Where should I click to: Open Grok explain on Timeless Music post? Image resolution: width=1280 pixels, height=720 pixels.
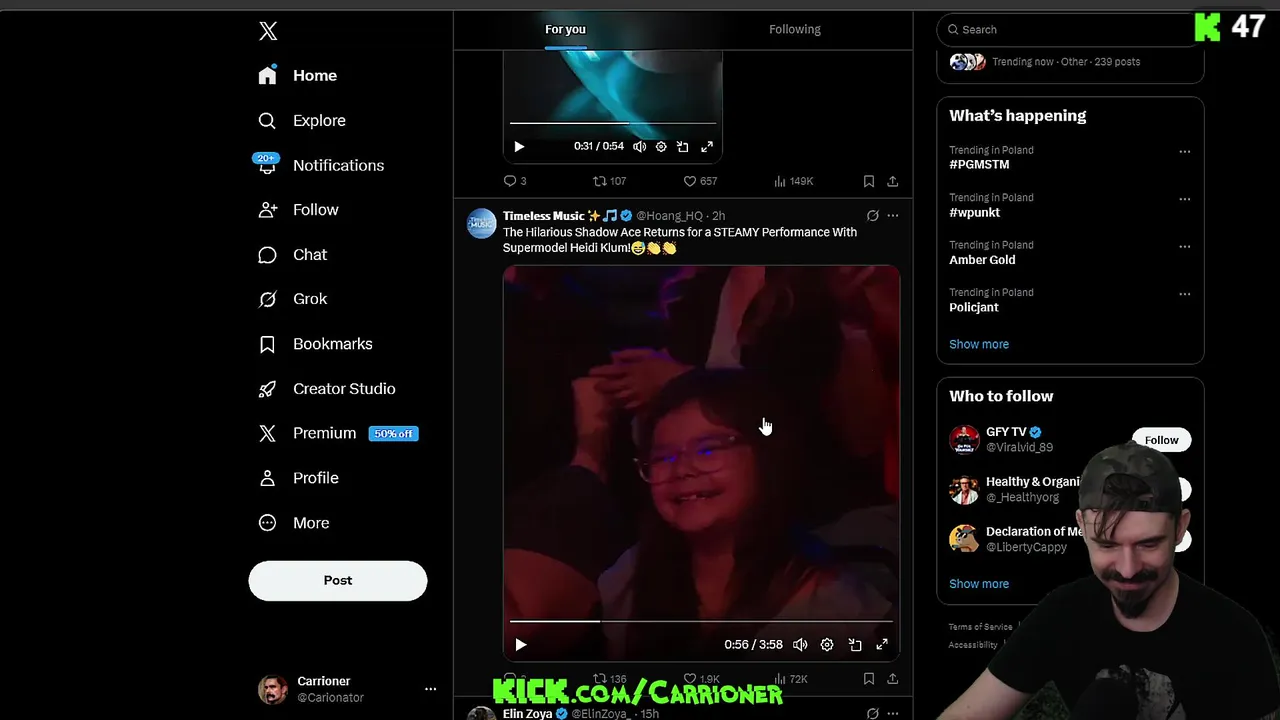[x=873, y=215]
